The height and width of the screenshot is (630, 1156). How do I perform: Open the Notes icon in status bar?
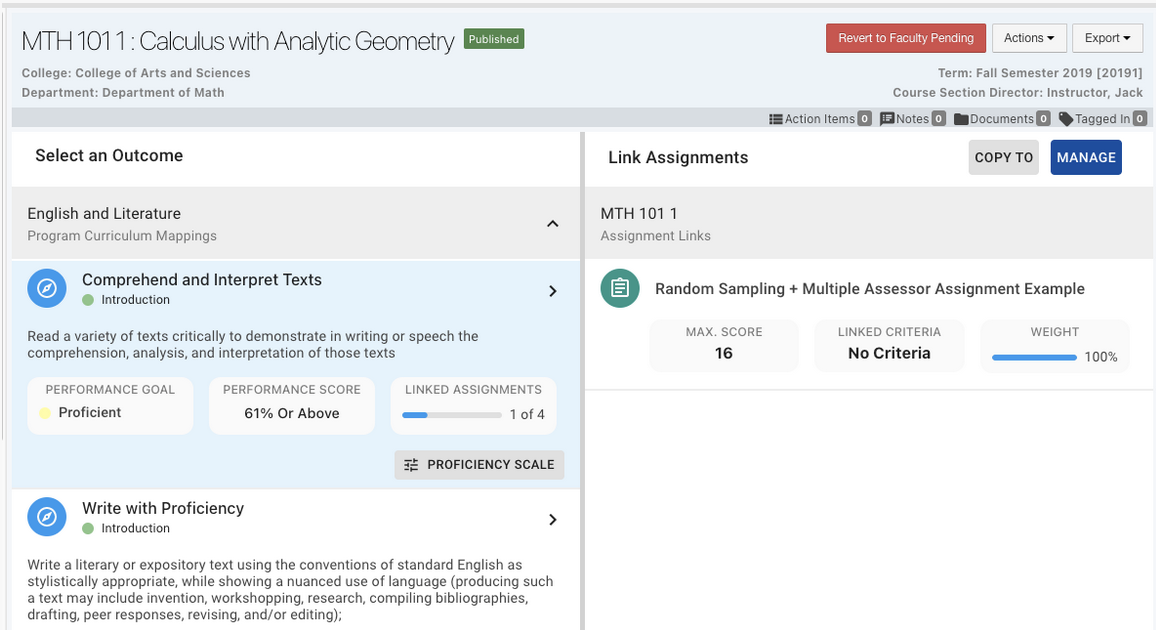[x=887, y=119]
